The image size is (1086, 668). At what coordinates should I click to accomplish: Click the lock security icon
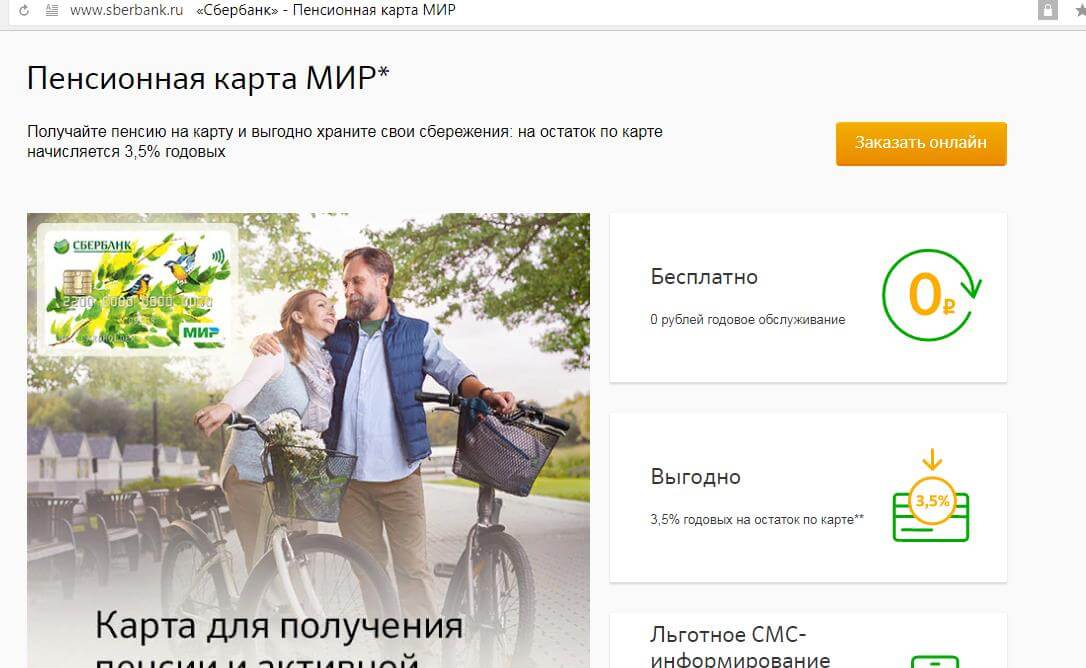(1047, 10)
